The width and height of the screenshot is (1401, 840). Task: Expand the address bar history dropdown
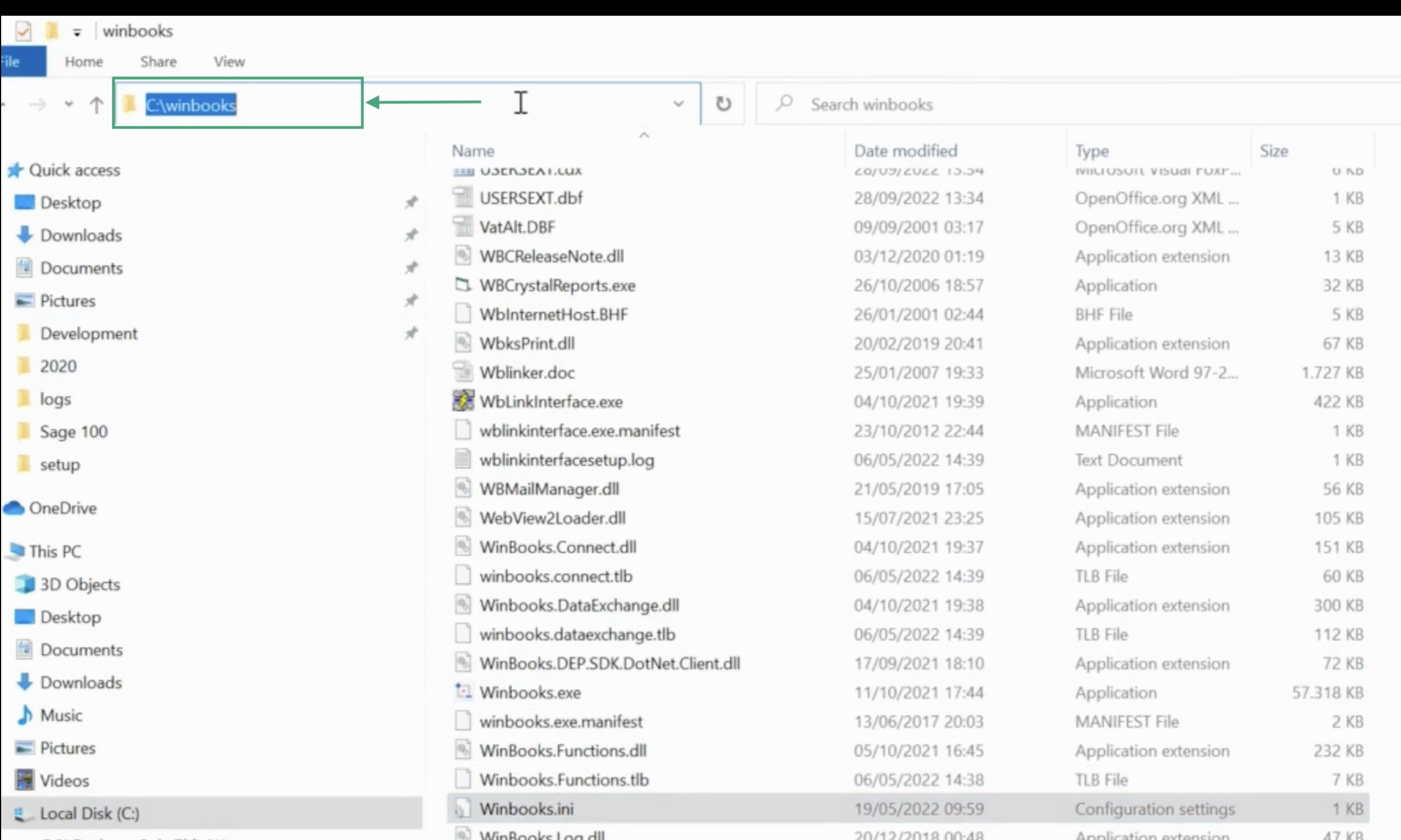point(678,103)
